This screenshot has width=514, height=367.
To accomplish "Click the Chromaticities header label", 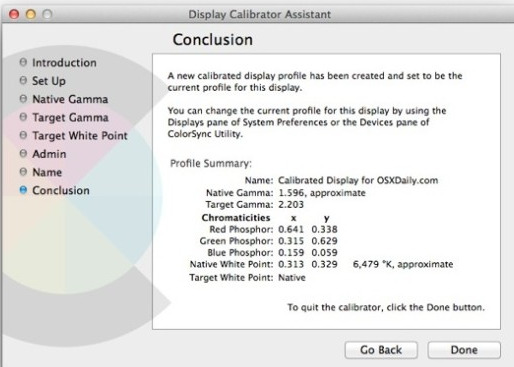I will [236, 218].
